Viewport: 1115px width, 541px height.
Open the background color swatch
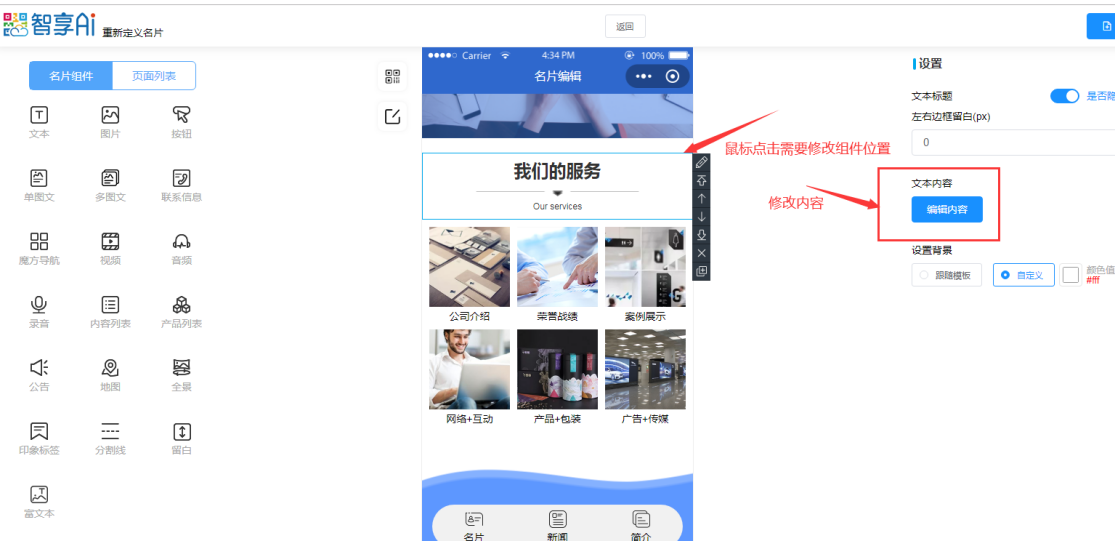[x=1071, y=275]
